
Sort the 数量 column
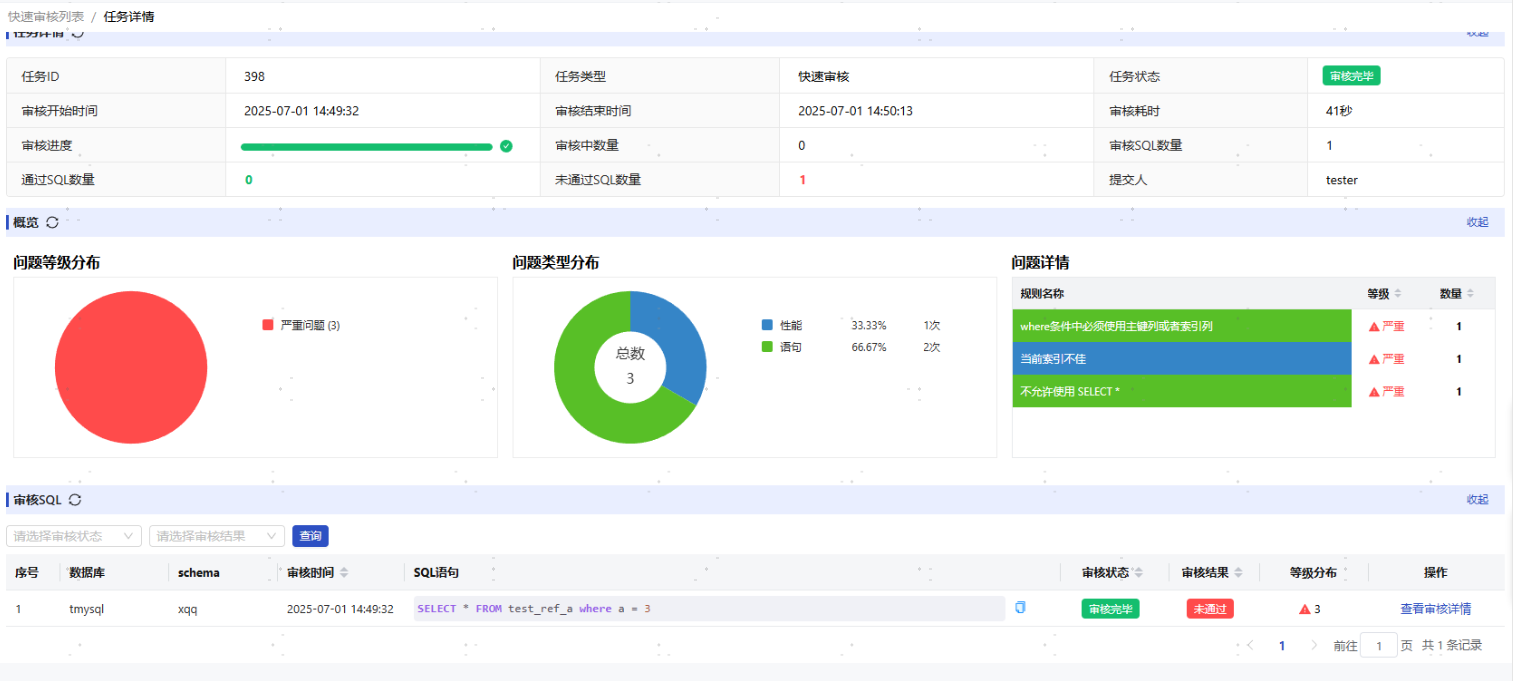coord(1470,294)
